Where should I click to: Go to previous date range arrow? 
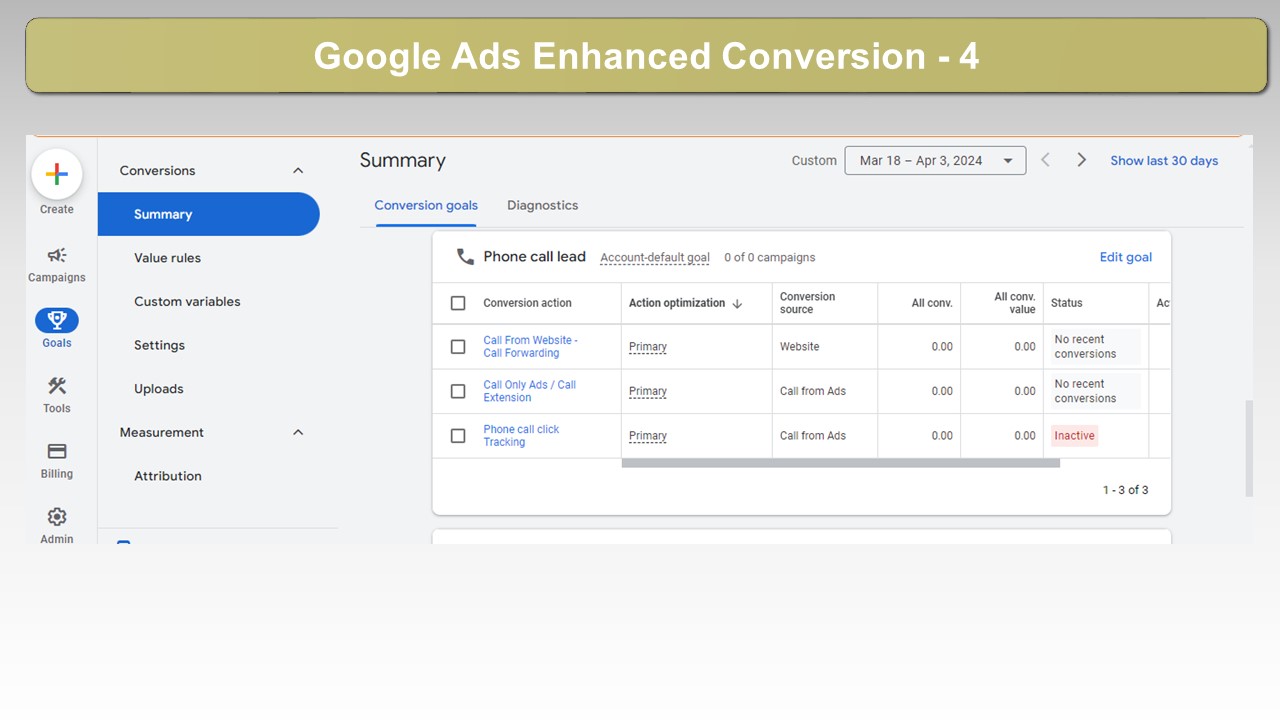1045,160
